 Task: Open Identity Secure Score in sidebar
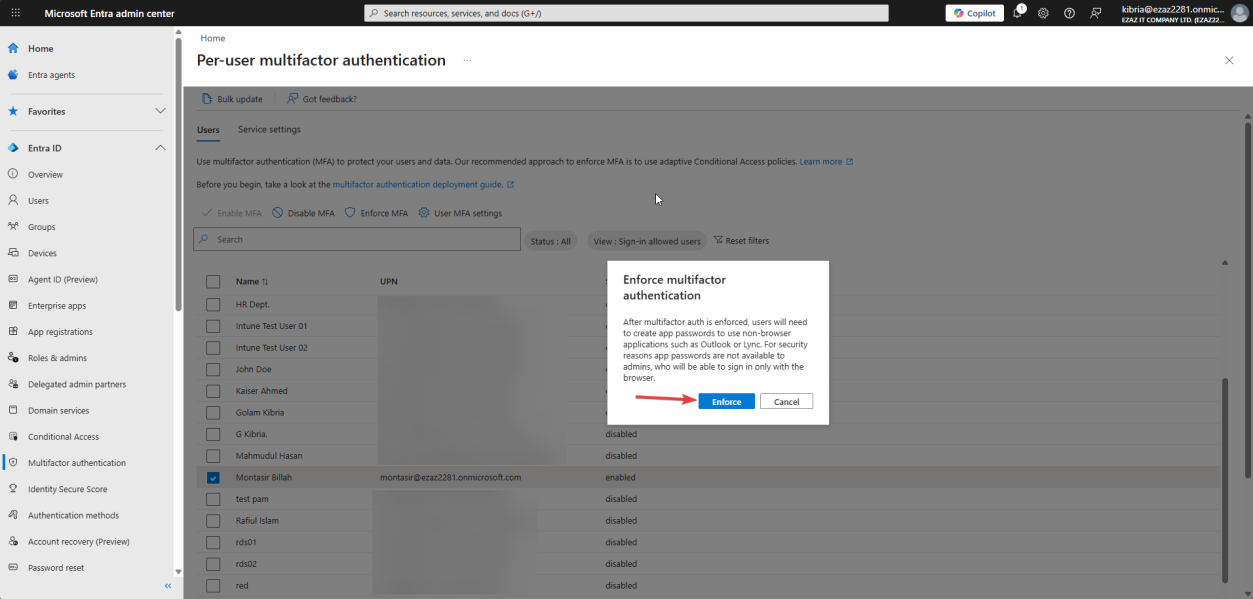point(67,489)
